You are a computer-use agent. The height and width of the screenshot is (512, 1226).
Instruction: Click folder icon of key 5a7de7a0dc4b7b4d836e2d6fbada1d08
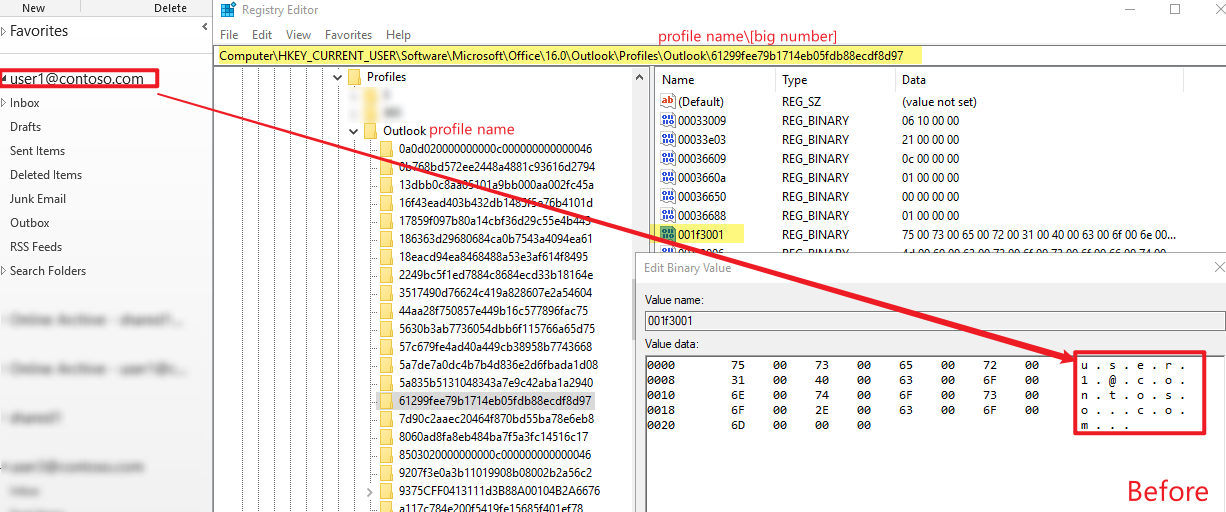pos(387,365)
